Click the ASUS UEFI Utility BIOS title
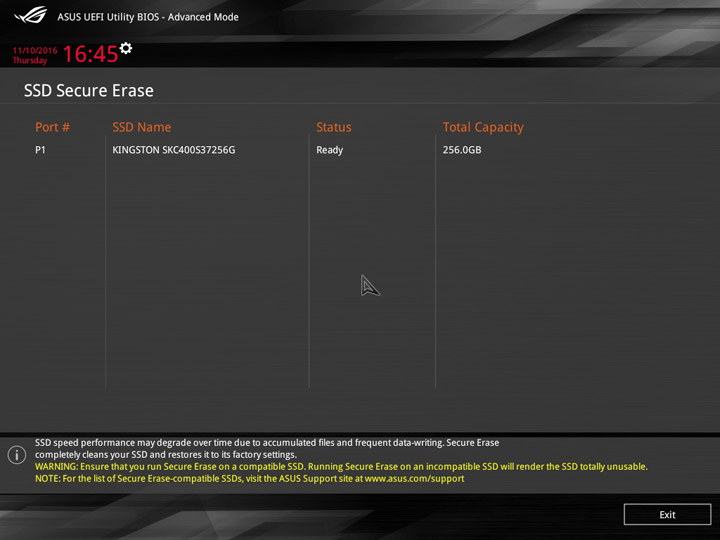720x540 pixels. point(148,17)
